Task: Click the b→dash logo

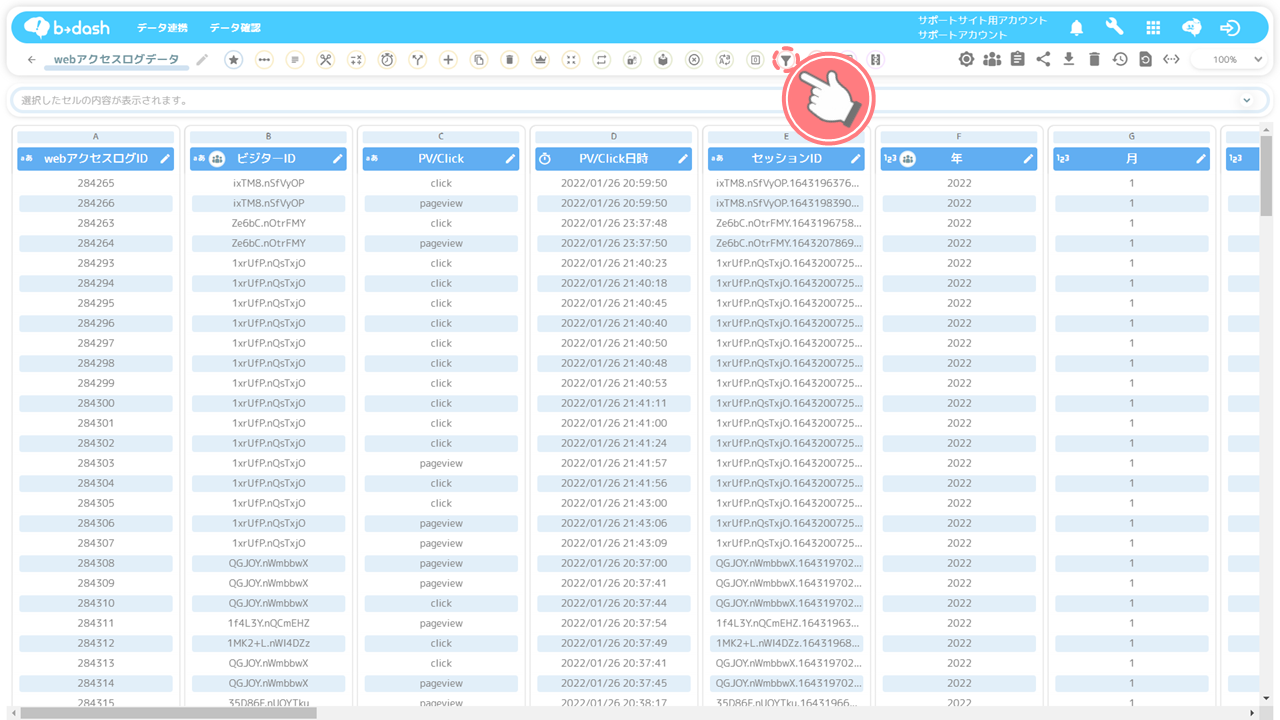Action: point(67,28)
